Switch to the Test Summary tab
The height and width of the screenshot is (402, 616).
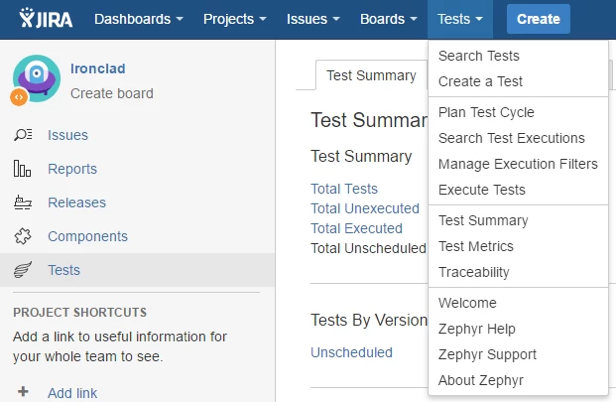tap(371, 75)
